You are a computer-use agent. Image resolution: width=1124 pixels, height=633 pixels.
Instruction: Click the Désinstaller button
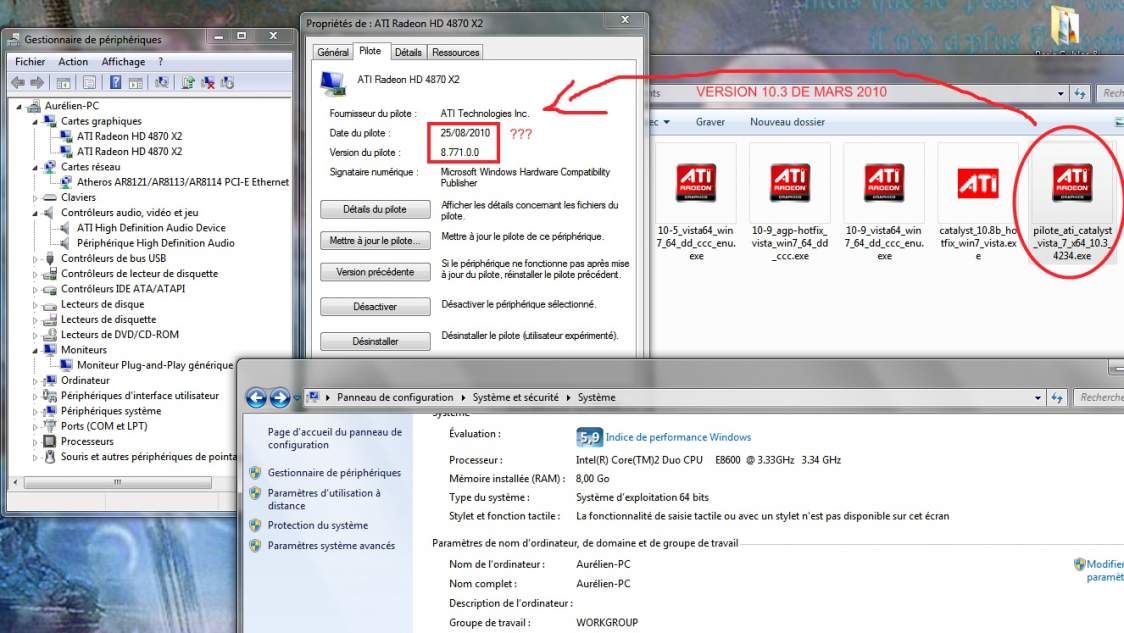coord(375,341)
